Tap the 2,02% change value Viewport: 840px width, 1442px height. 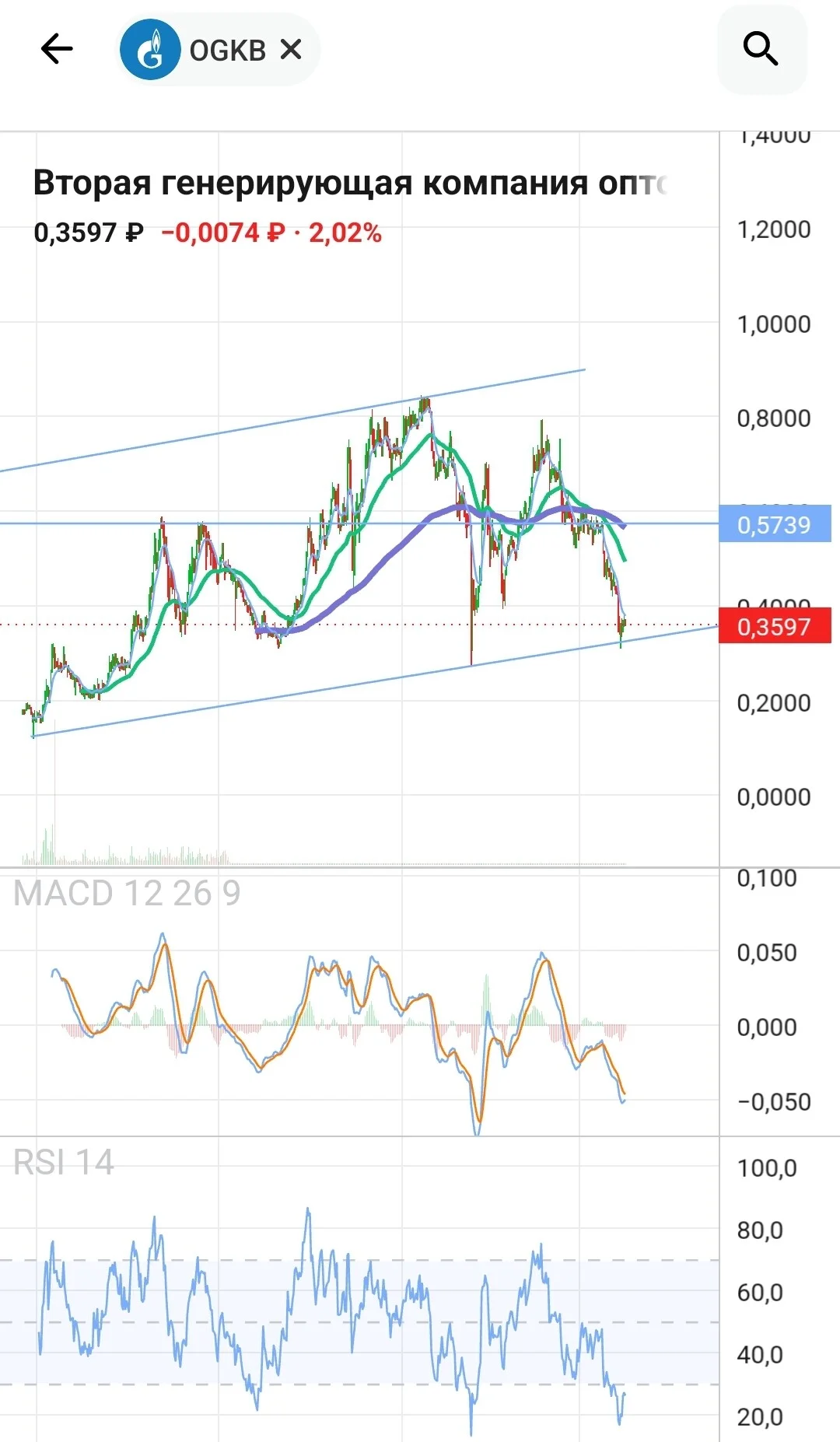click(345, 233)
